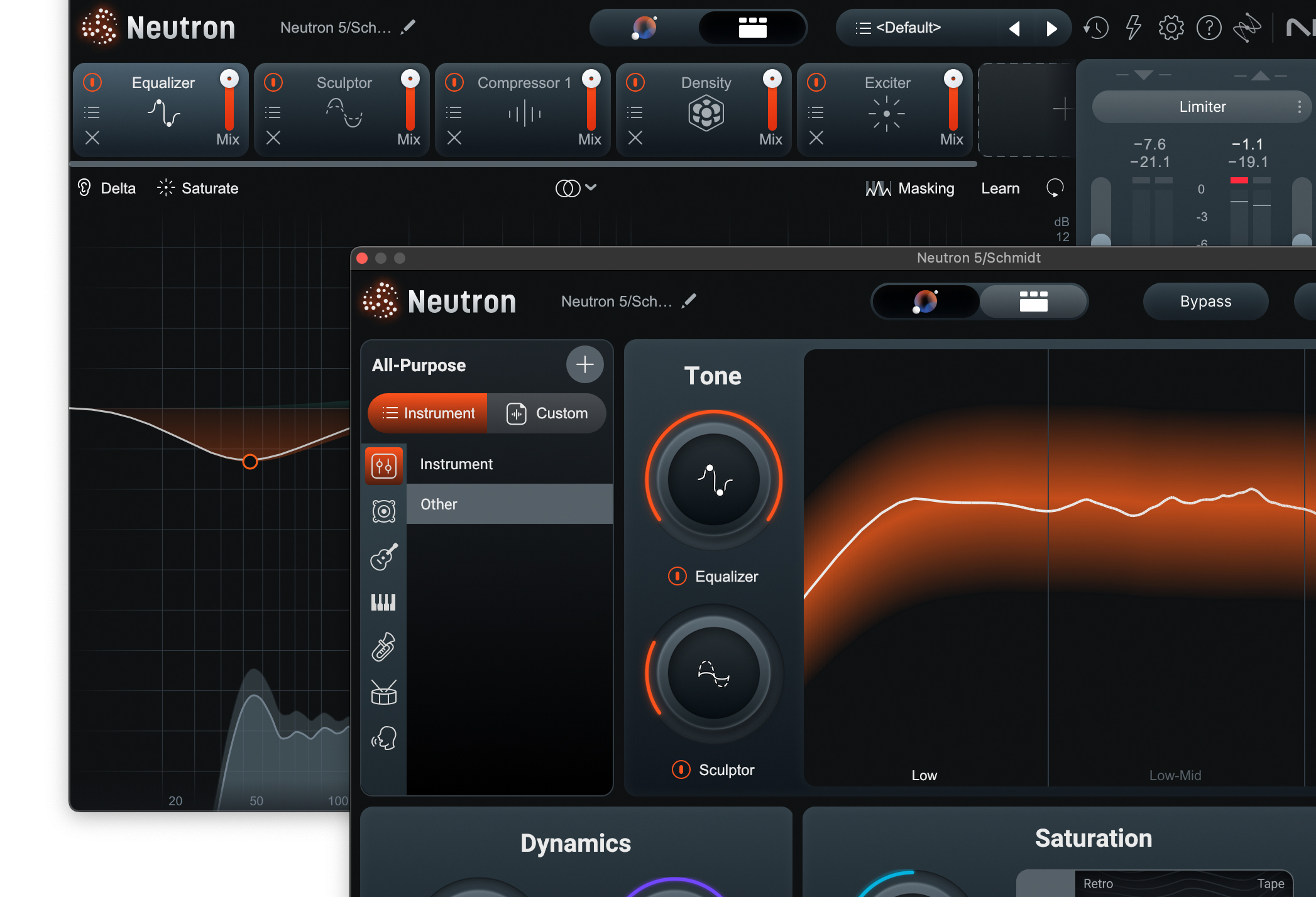Click the Learn button
The image size is (1316, 897).
(1000, 188)
